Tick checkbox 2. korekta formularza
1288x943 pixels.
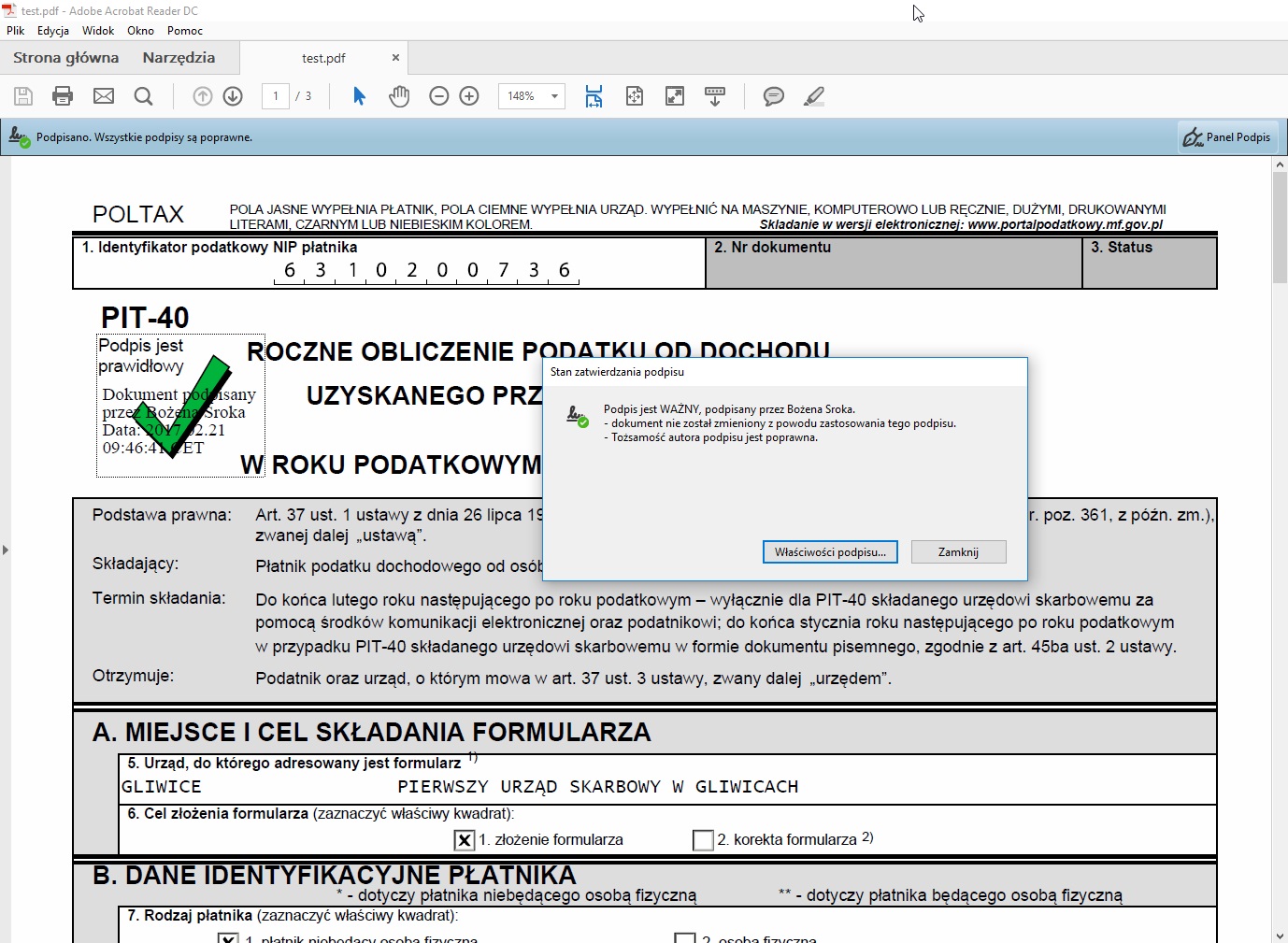click(703, 840)
